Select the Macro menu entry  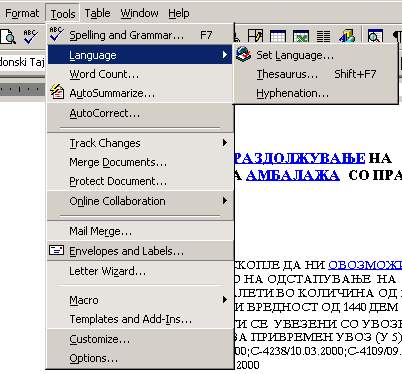pos(140,300)
